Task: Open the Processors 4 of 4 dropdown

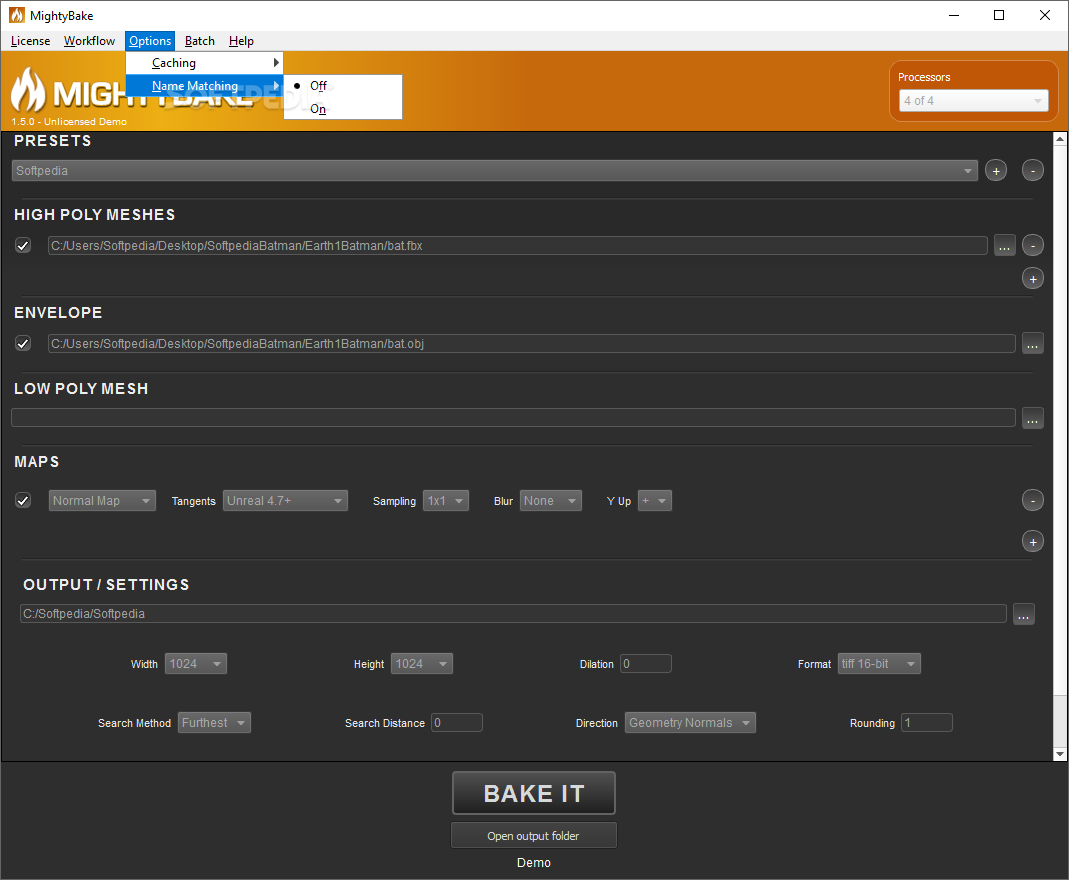Action: (x=973, y=101)
